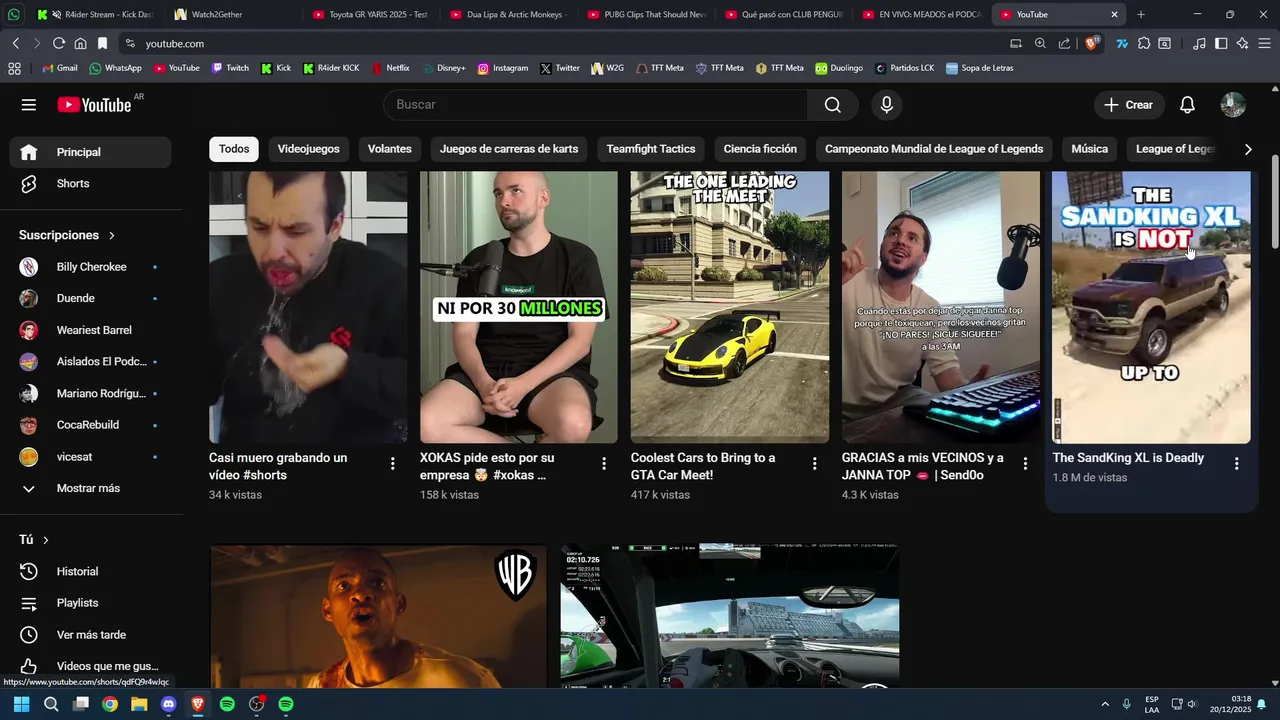Open the notifications bell

[x=1187, y=105]
